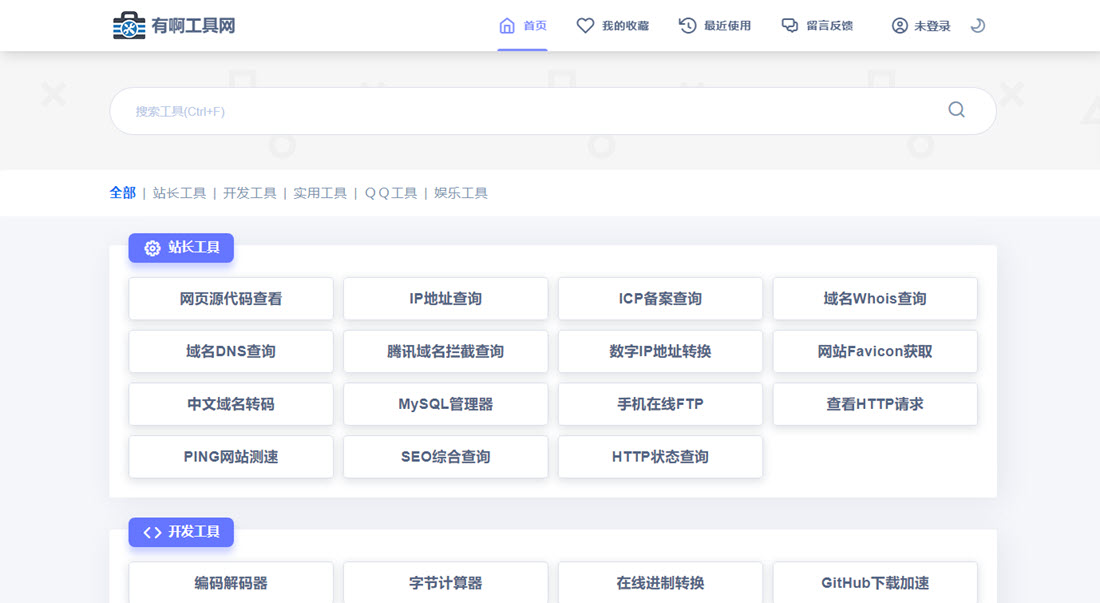Filter by 娱乐工具 category

click(461, 193)
